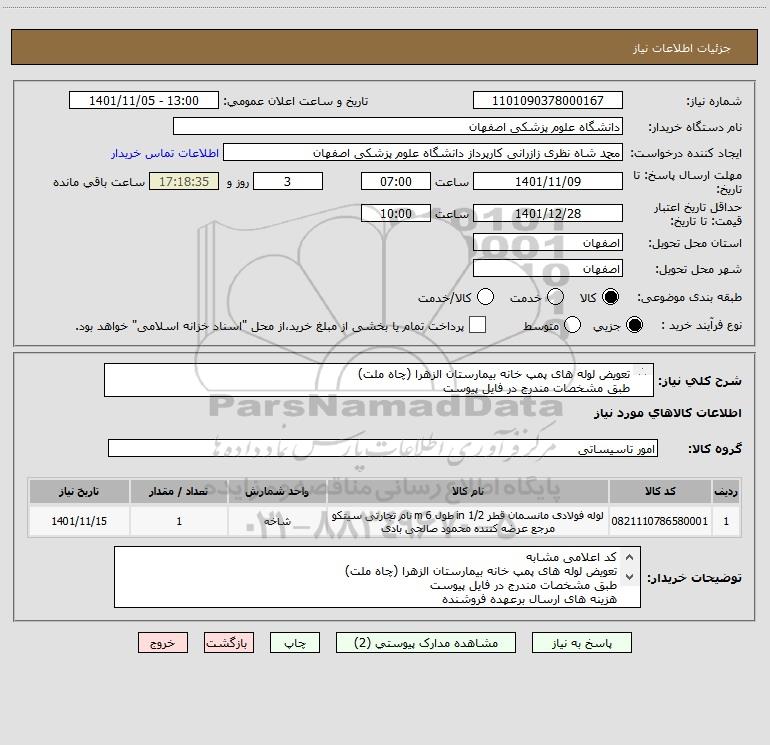Click the چاپ print button
770x745 pixels.
tap(295, 643)
